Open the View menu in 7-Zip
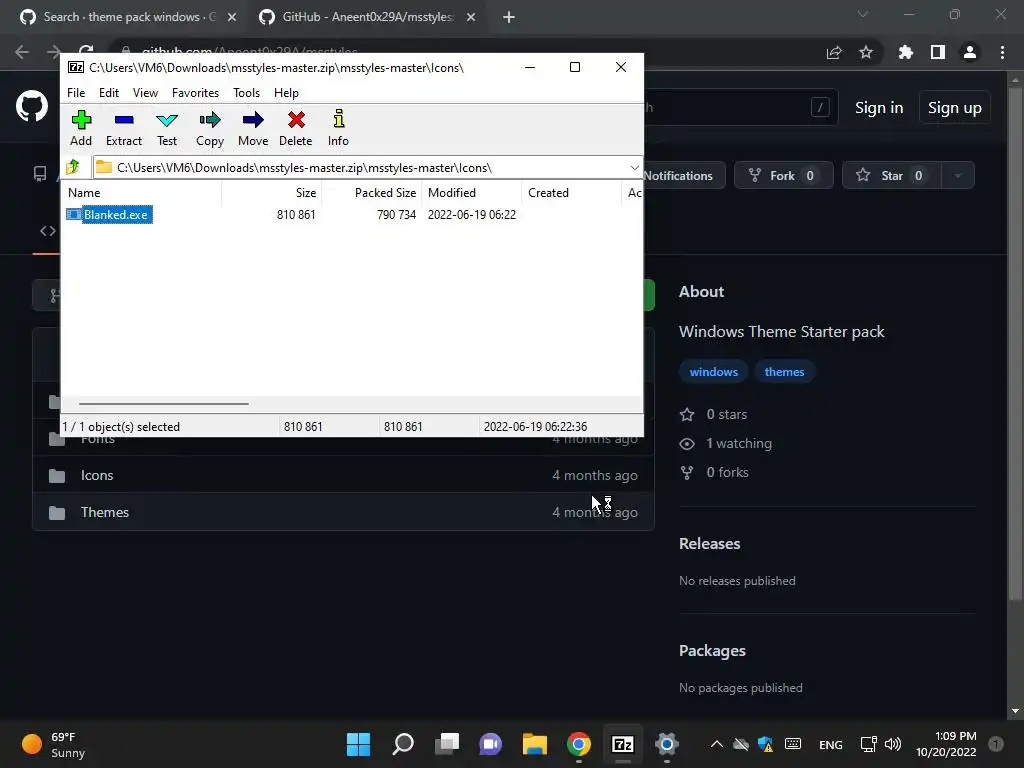This screenshot has width=1024, height=768. point(145,93)
